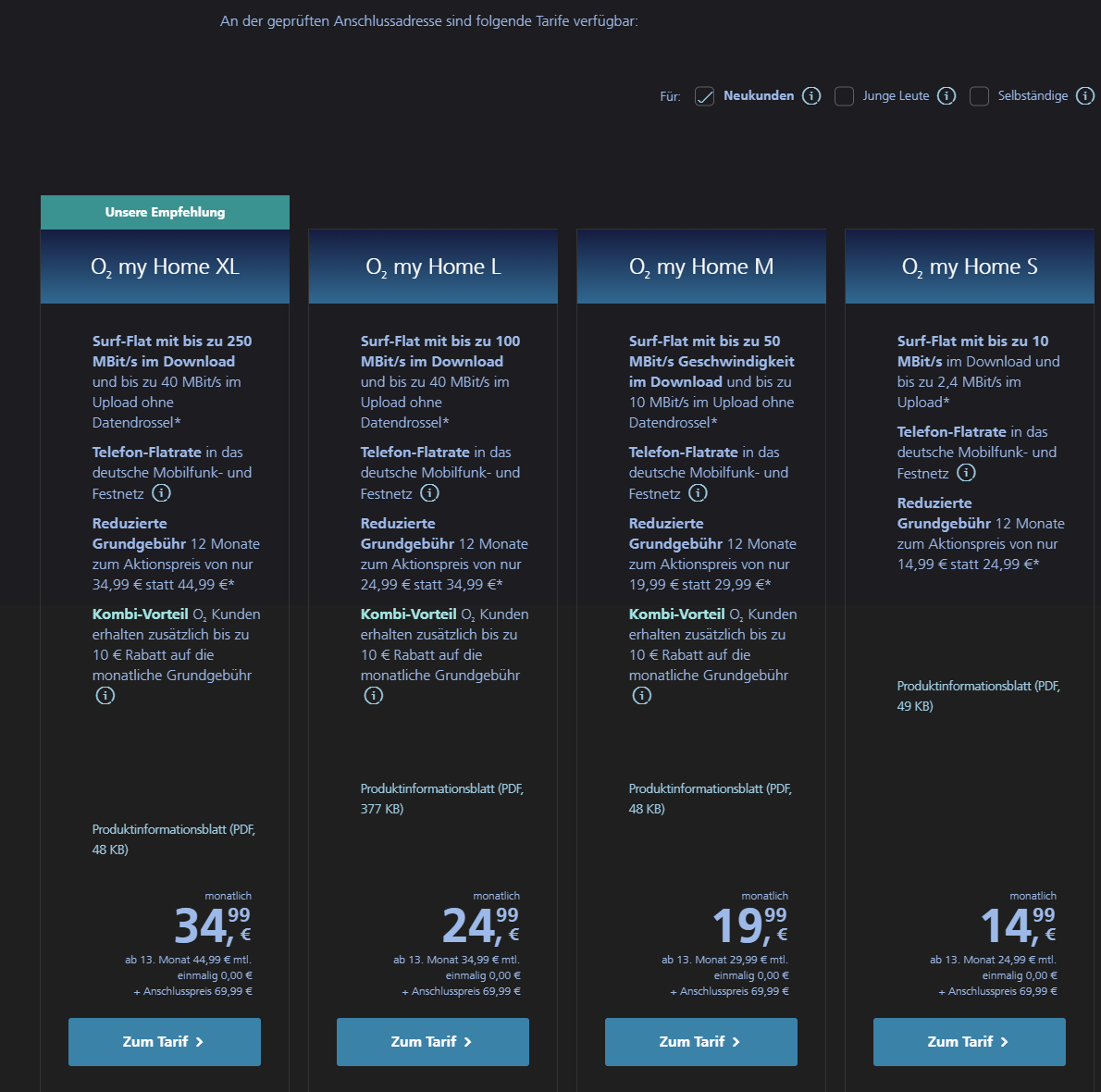Click the 34,99 € monthly price

pyautogui.click(x=212, y=925)
